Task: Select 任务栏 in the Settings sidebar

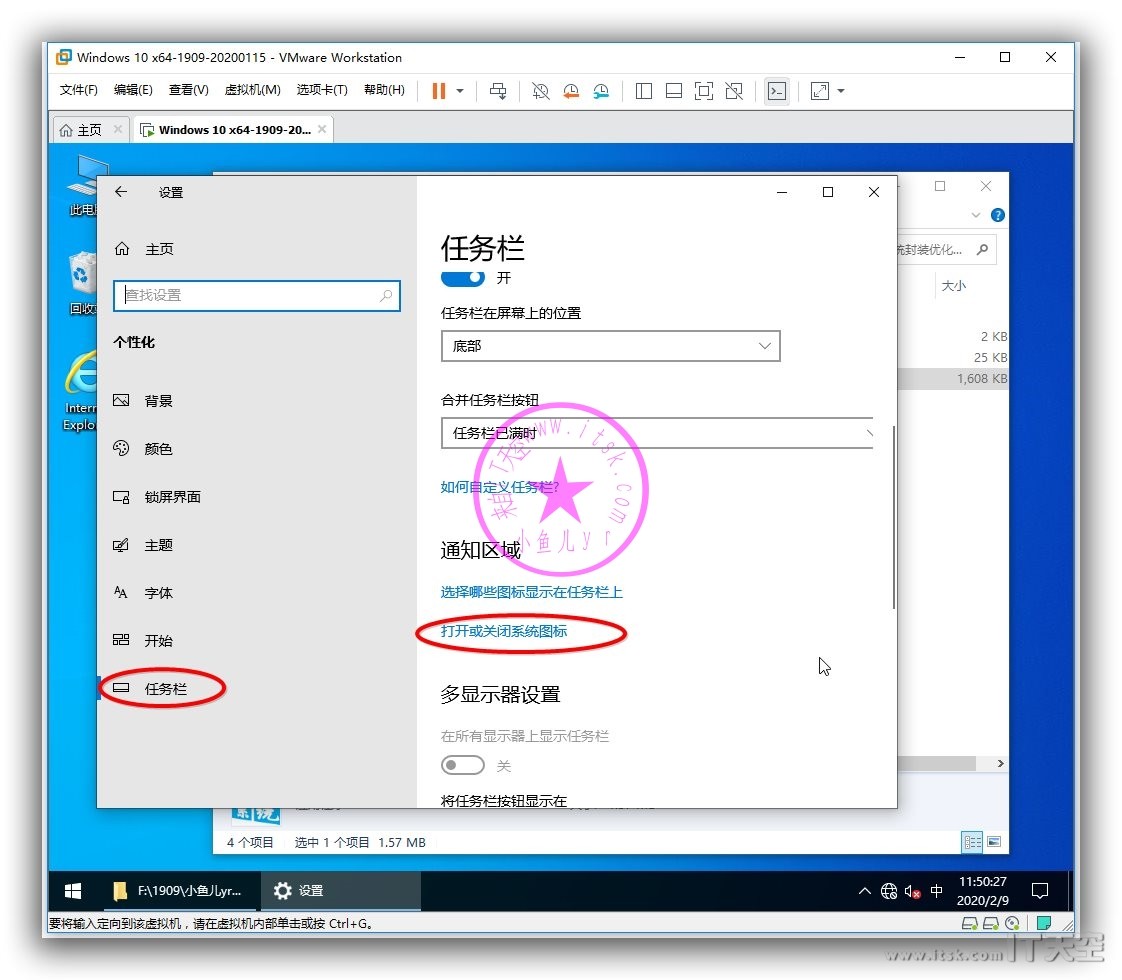Action: (150, 688)
